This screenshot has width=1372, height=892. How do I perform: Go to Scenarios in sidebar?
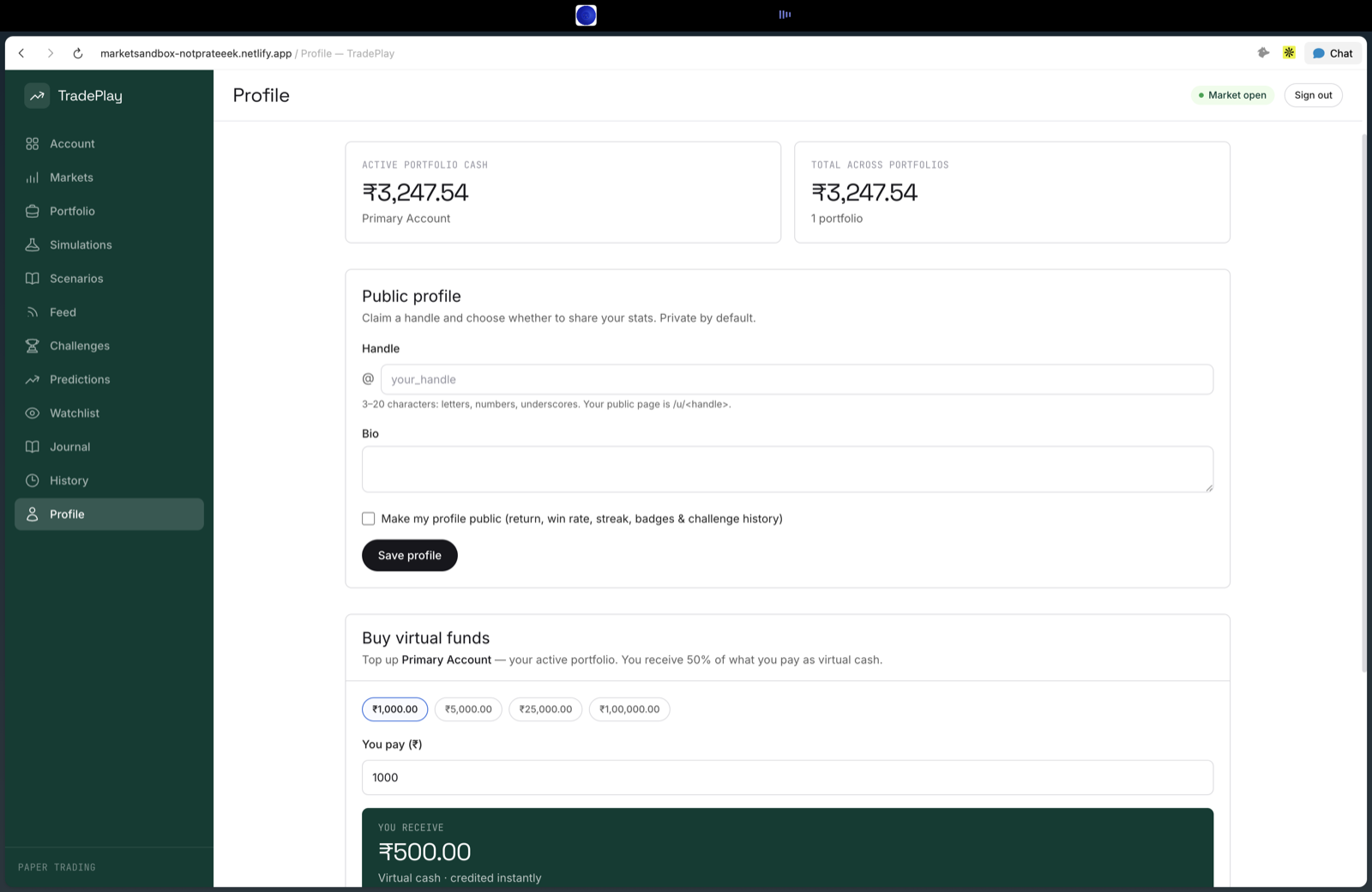pyautogui.click(x=109, y=279)
